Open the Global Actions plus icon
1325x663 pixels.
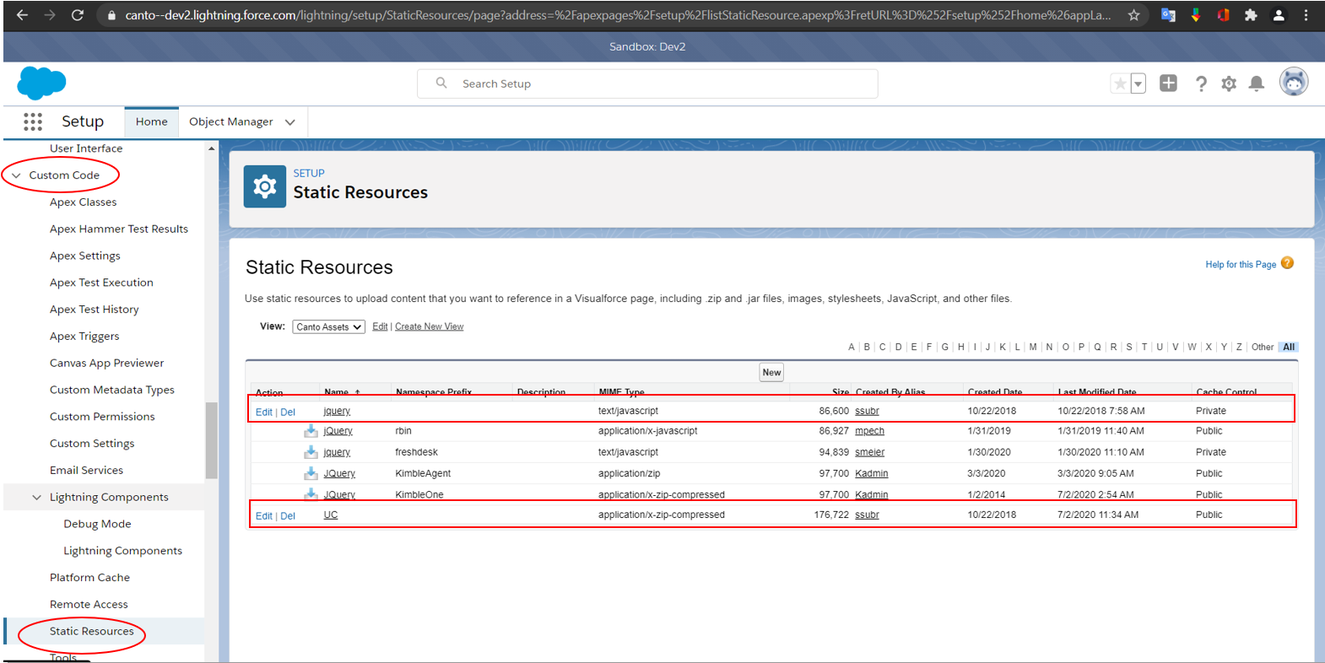tap(1168, 84)
